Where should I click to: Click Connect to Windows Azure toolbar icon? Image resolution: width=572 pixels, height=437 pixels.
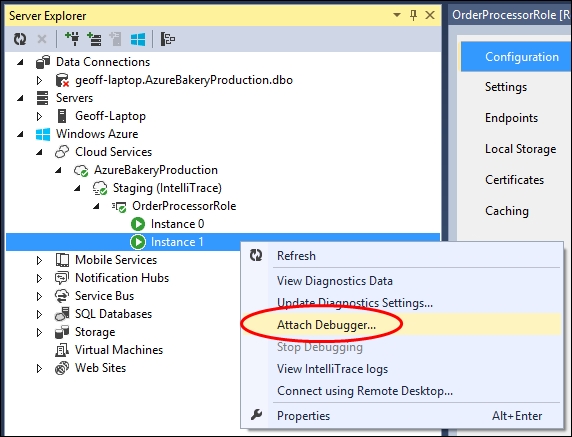[138, 39]
